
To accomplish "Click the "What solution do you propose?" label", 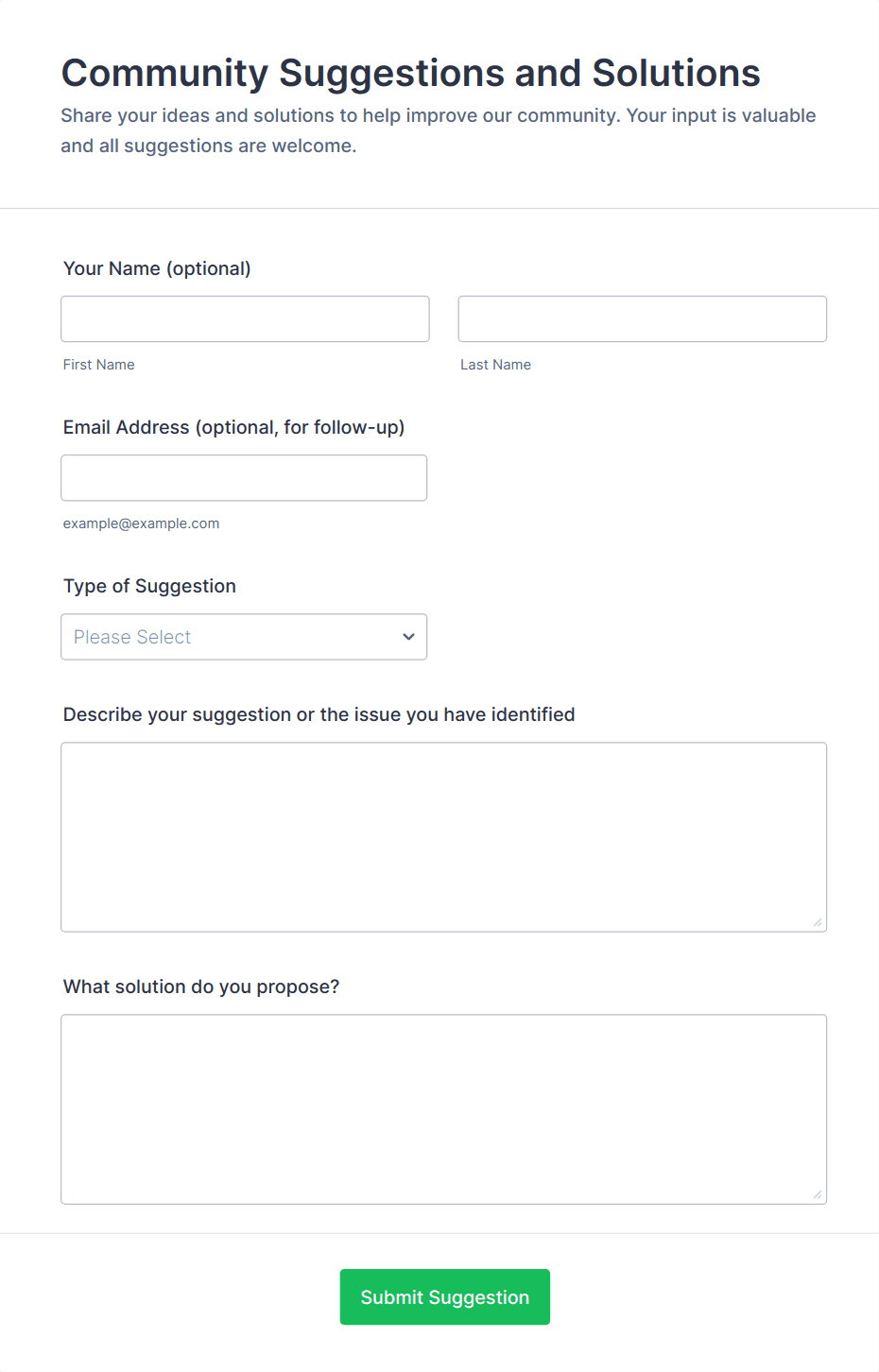I will tap(201, 986).
